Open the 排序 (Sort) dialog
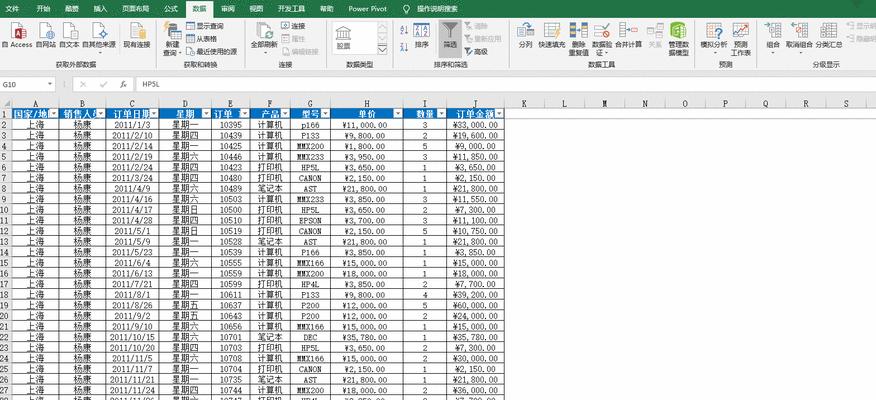The image size is (876, 400). point(422,35)
